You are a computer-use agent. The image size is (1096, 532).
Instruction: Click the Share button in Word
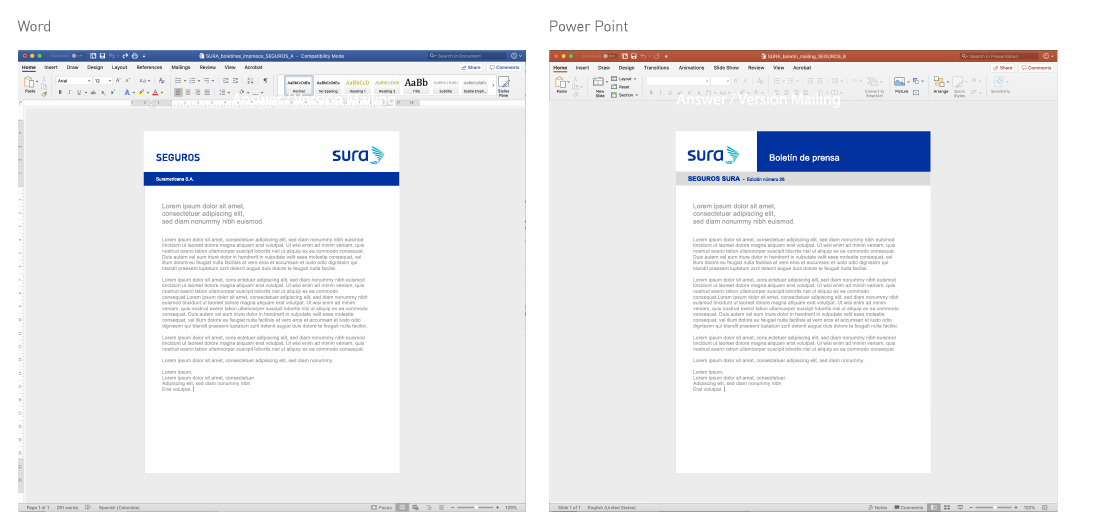click(x=470, y=67)
